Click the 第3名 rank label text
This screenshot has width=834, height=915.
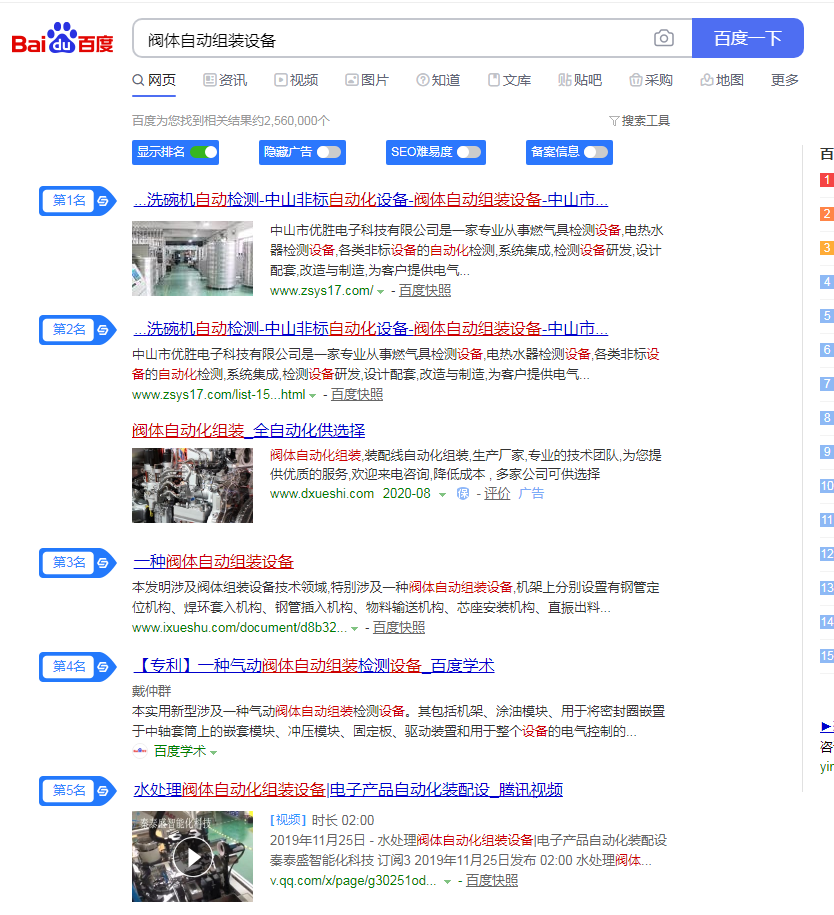[x=69, y=563]
